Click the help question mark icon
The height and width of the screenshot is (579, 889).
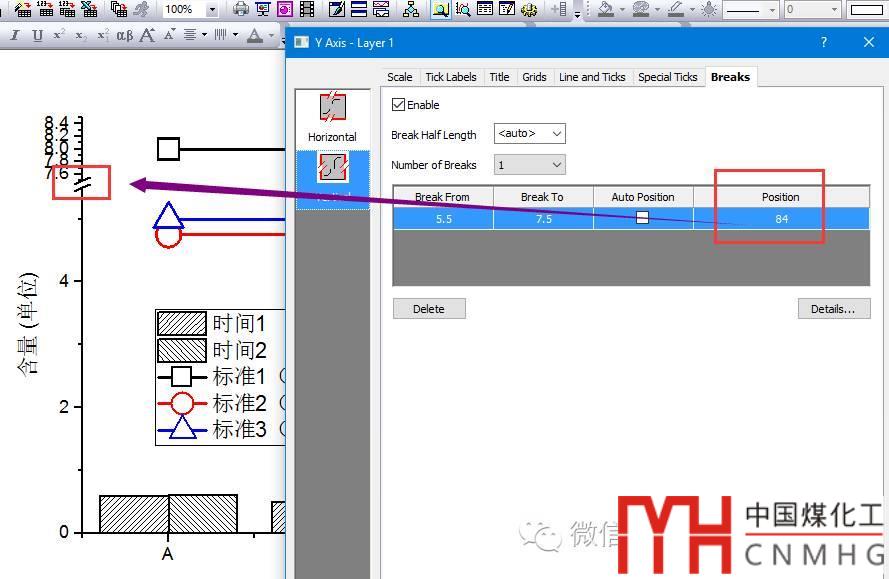coord(824,43)
